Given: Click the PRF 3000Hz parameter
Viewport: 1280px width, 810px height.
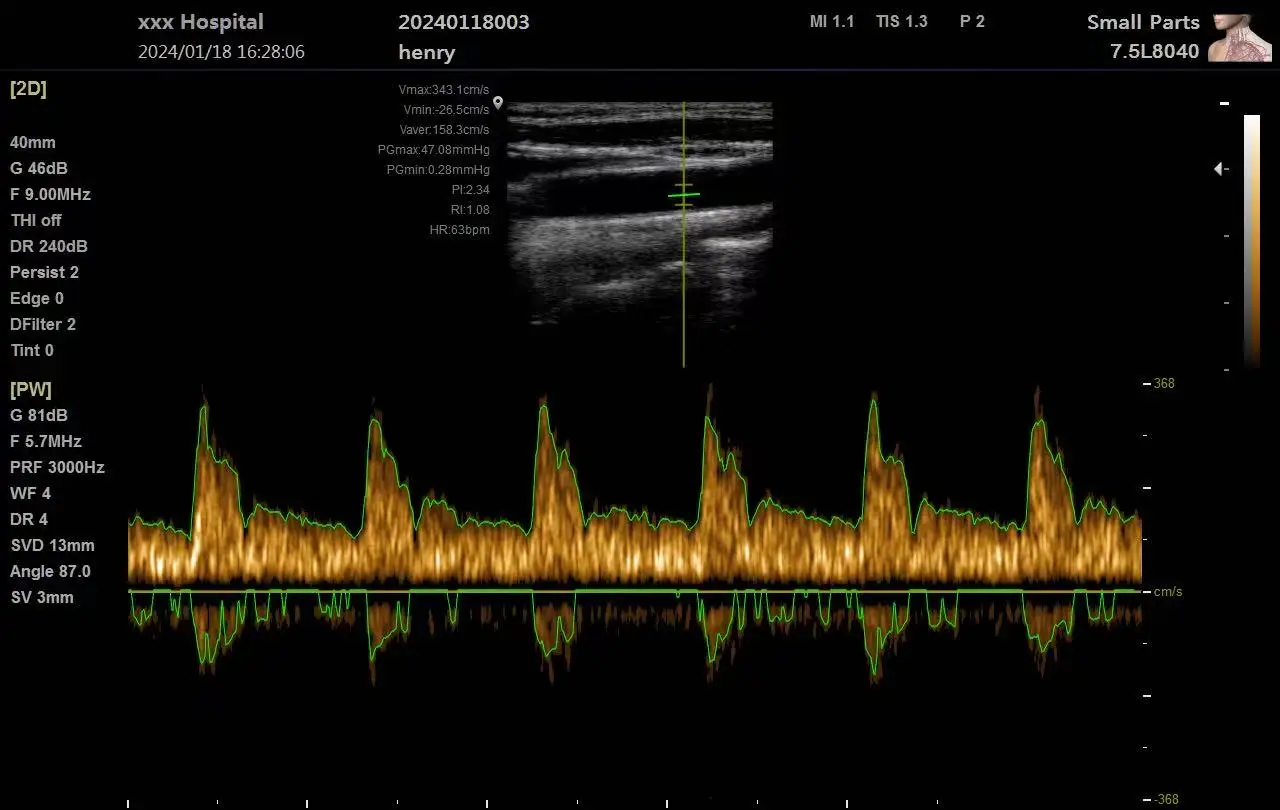Looking at the screenshot, I should 57,468.
